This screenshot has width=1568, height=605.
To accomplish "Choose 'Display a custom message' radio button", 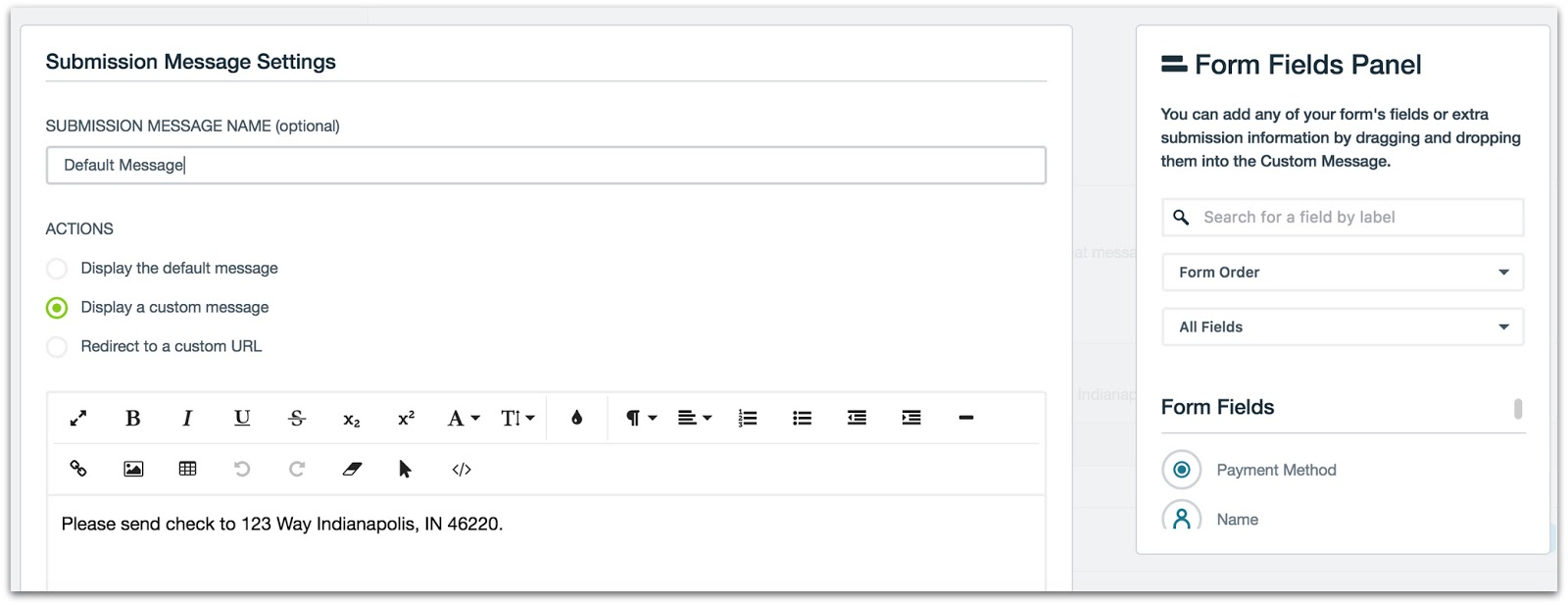I will (58, 308).
